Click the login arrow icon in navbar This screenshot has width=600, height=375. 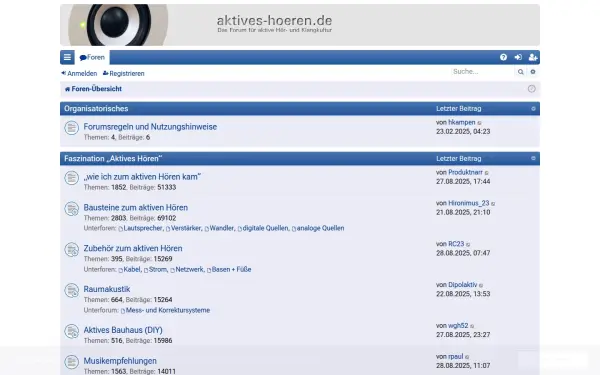point(518,57)
